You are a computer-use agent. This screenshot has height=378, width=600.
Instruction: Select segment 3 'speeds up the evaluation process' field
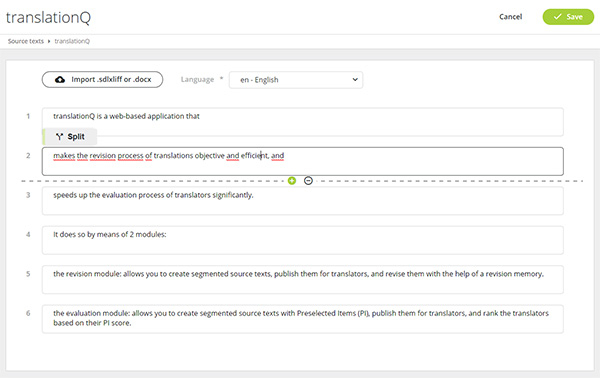(303, 201)
